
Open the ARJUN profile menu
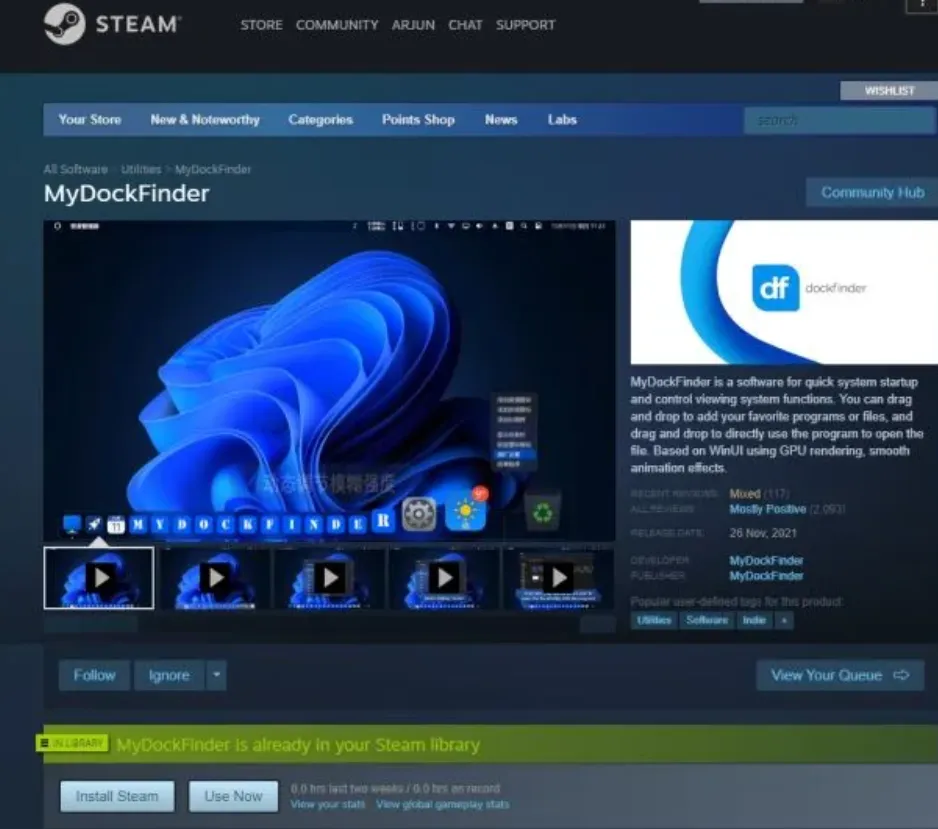click(413, 25)
